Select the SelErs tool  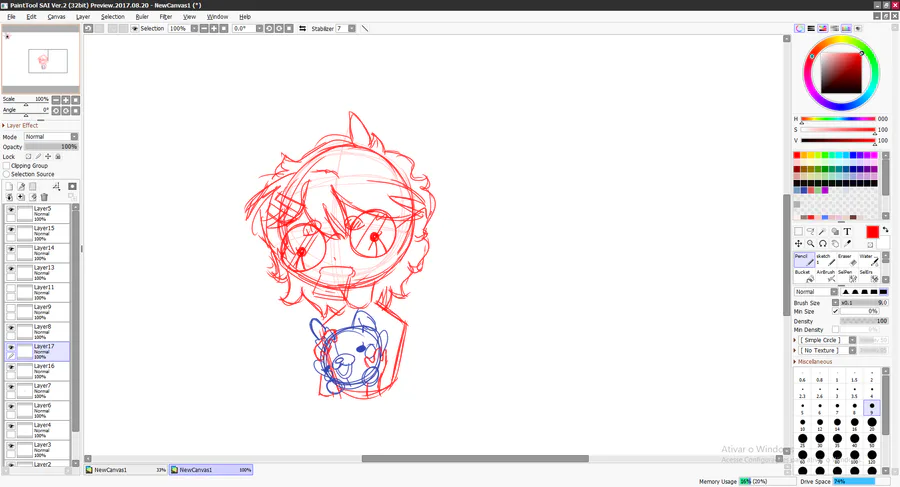pos(868,276)
